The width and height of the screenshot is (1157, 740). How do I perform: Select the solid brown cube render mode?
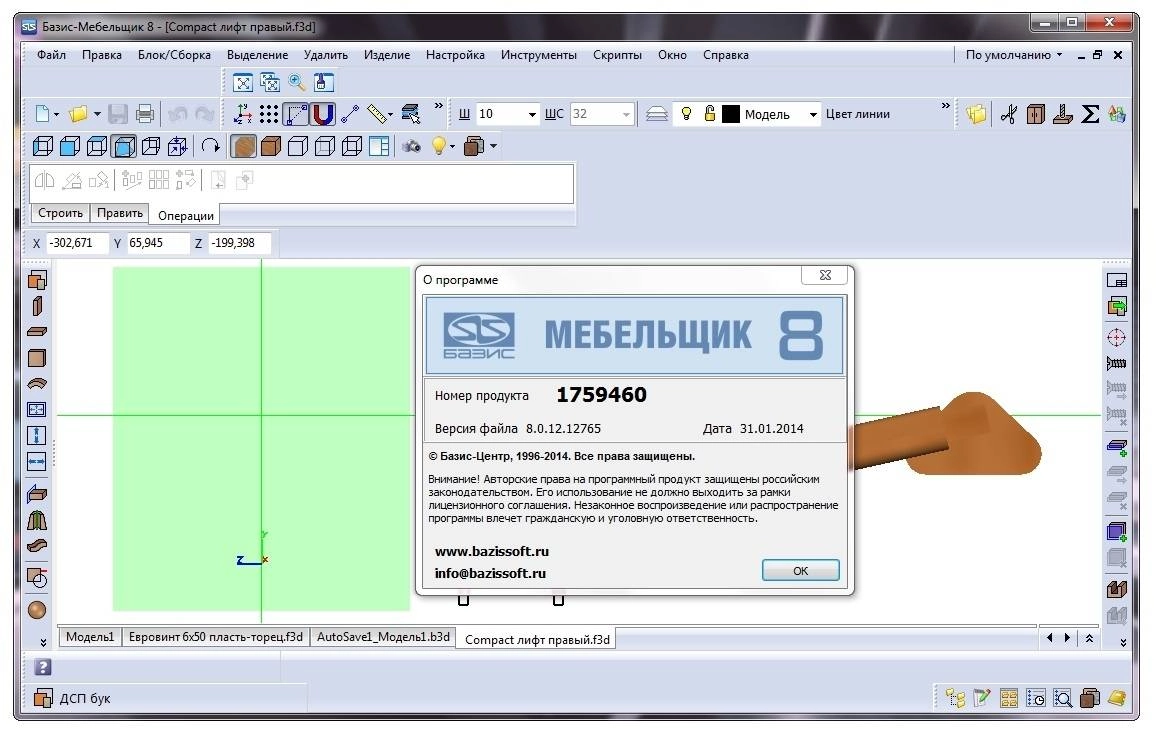271,146
